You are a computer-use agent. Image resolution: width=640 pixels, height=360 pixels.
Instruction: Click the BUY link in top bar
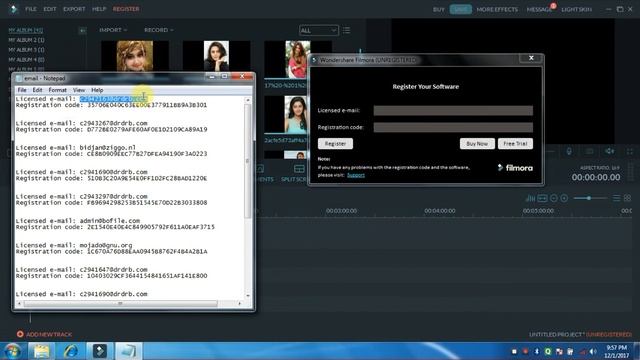coord(439,9)
